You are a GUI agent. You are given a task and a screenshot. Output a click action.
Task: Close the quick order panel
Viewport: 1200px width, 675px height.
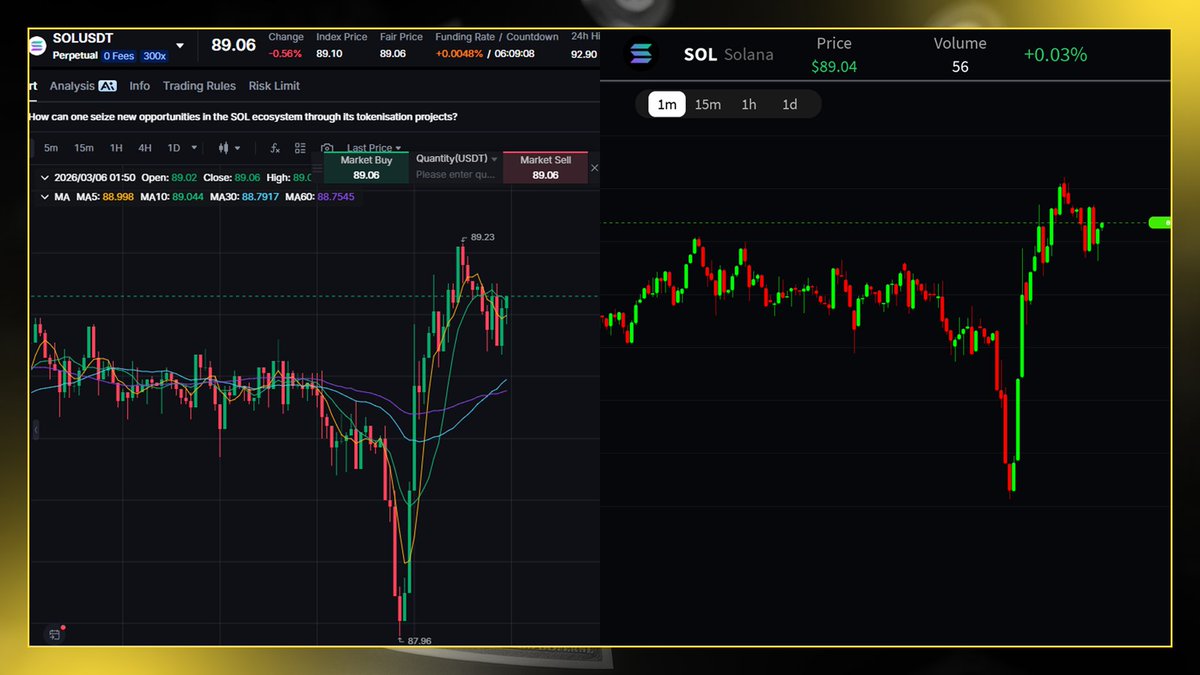click(595, 168)
